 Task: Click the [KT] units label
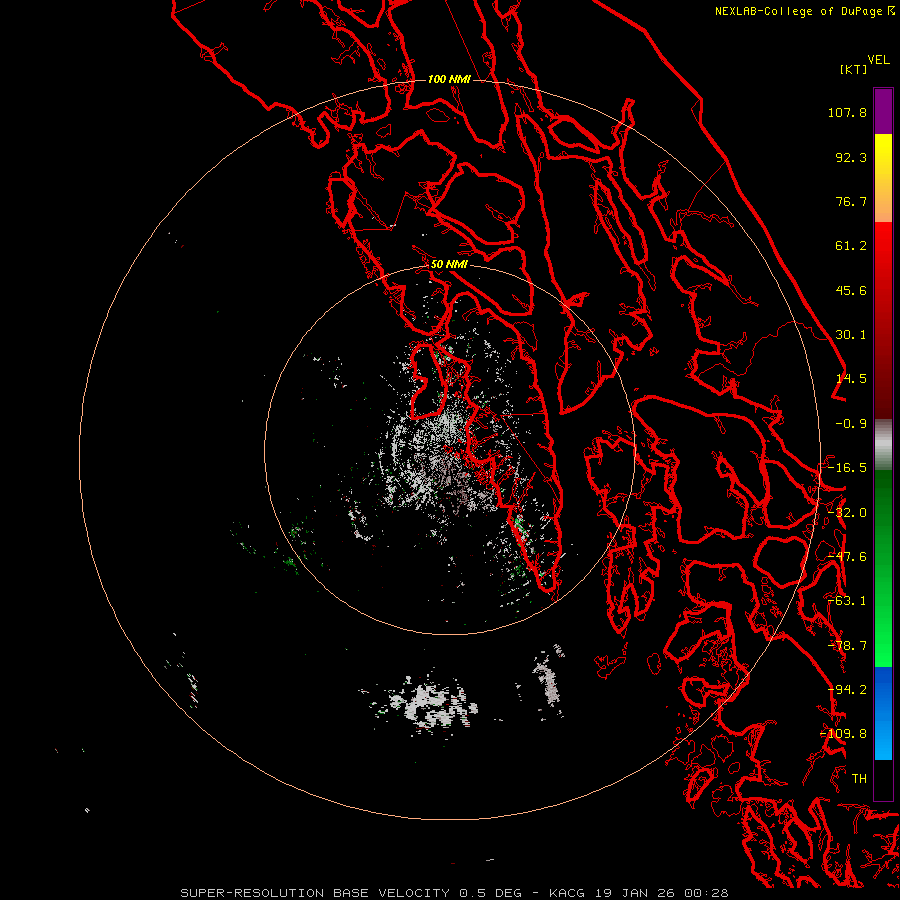(x=853, y=69)
